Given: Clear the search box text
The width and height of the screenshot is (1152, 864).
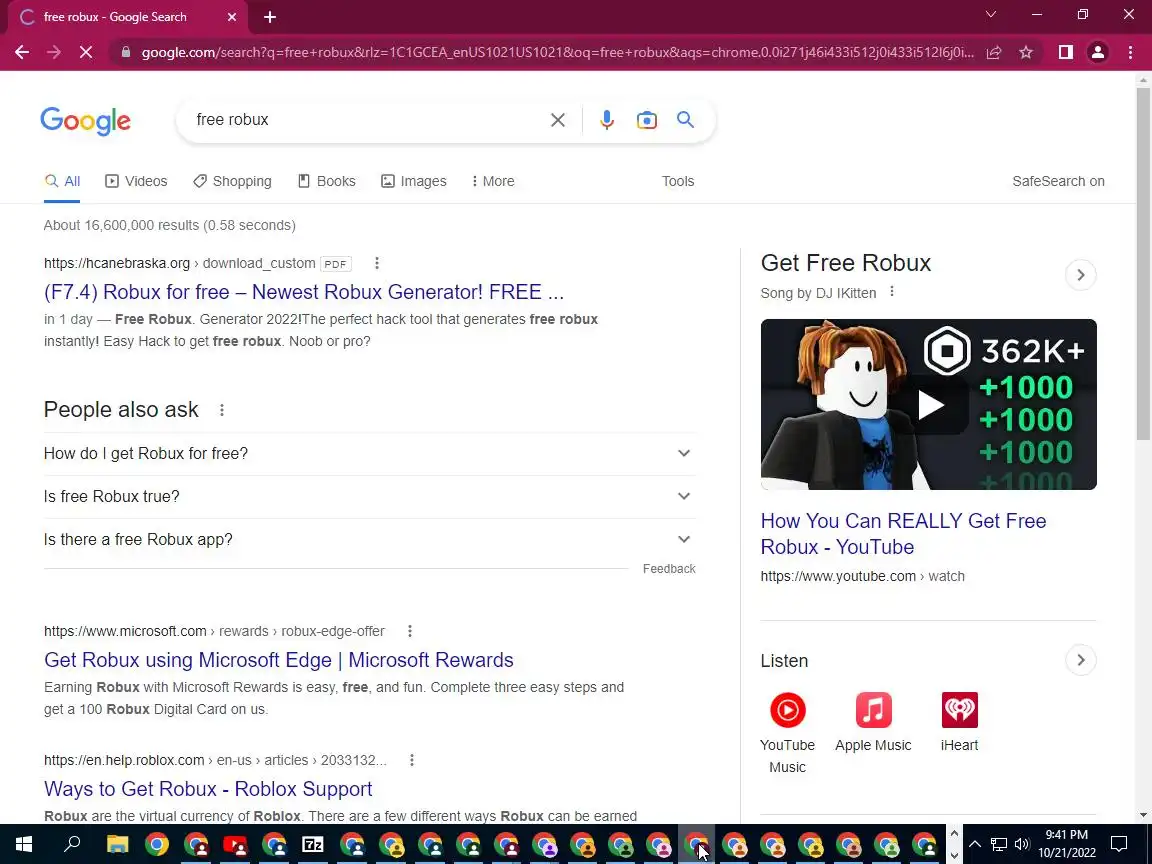Looking at the screenshot, I should (558, 120).
